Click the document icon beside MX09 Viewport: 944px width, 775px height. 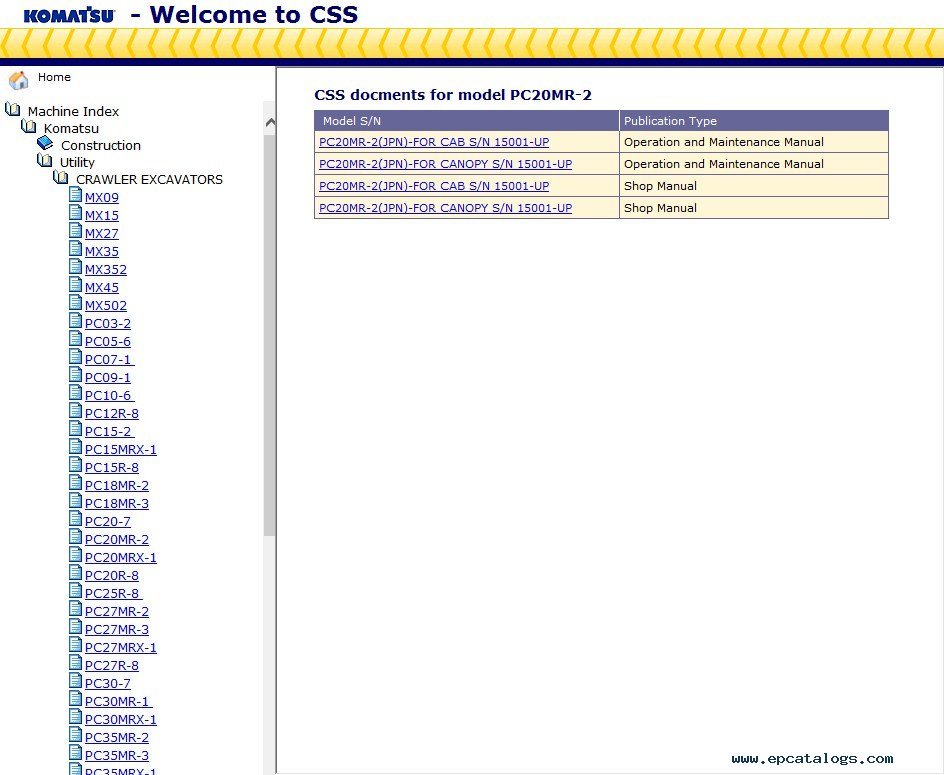[x=75, y=195]
